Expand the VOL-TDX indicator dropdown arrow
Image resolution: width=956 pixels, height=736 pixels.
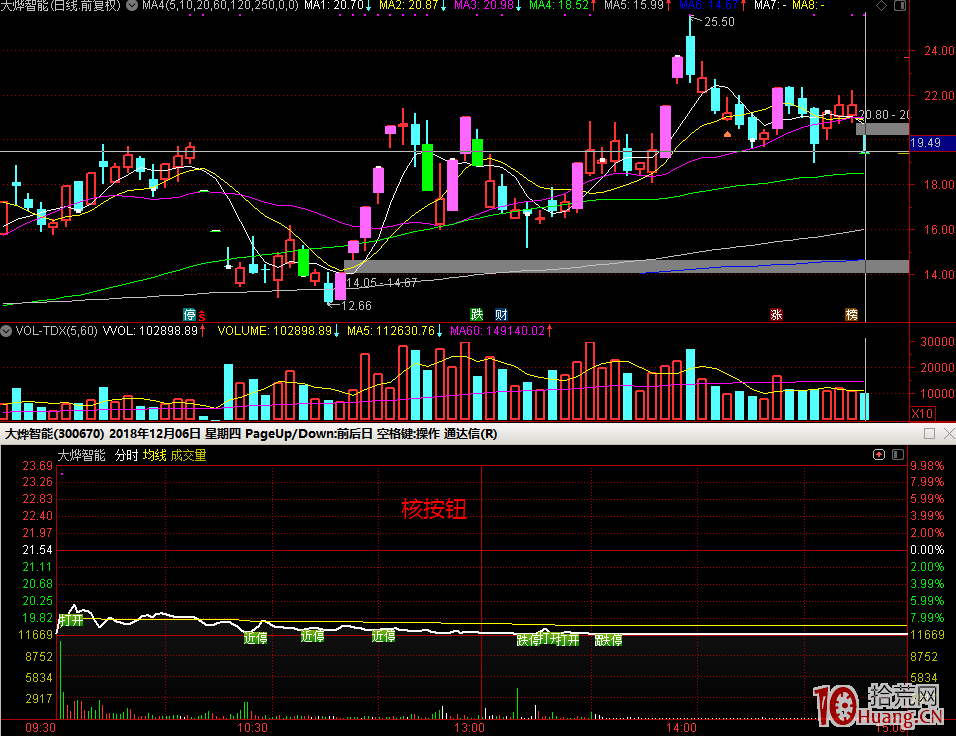point(6,330)
